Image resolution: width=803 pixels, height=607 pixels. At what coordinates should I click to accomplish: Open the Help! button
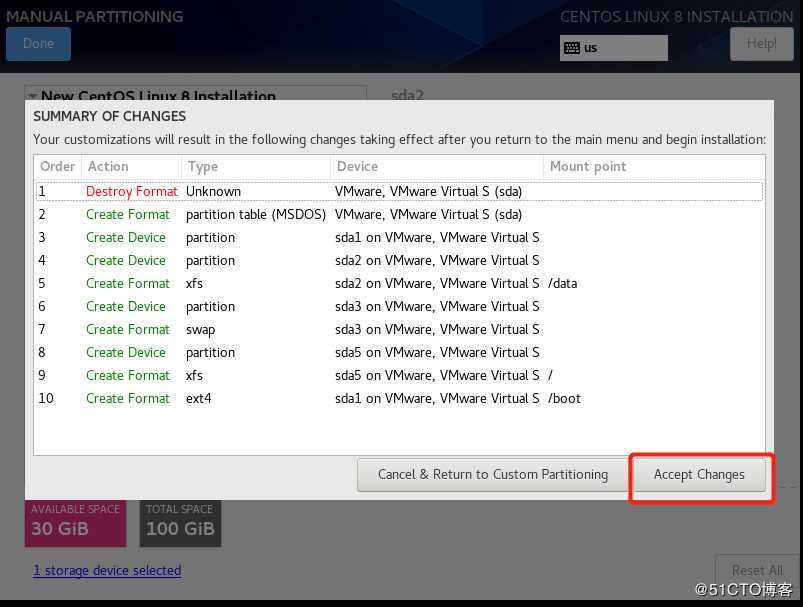point(762,44)
